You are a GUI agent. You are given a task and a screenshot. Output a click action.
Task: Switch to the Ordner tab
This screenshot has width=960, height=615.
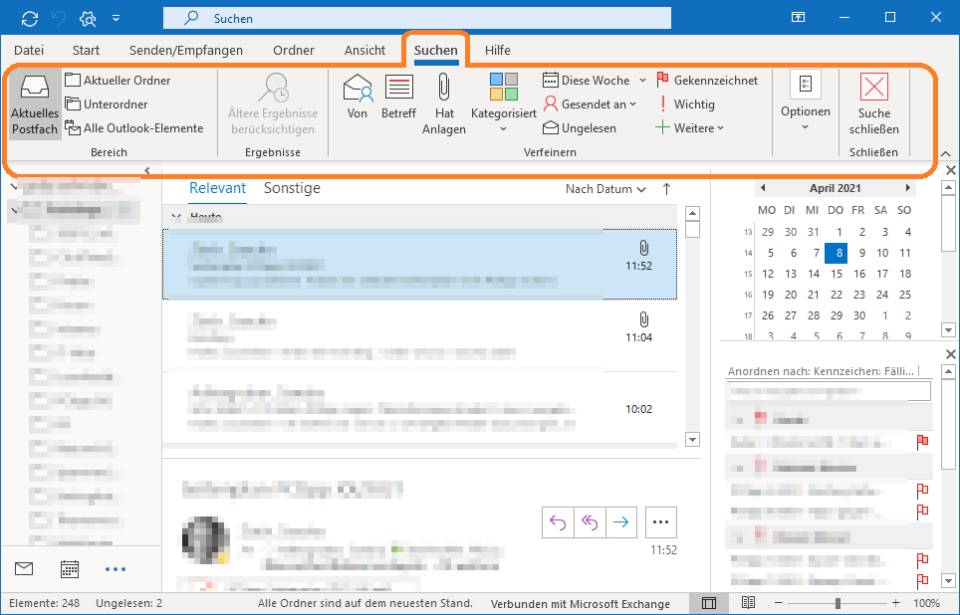pos(294,50)
